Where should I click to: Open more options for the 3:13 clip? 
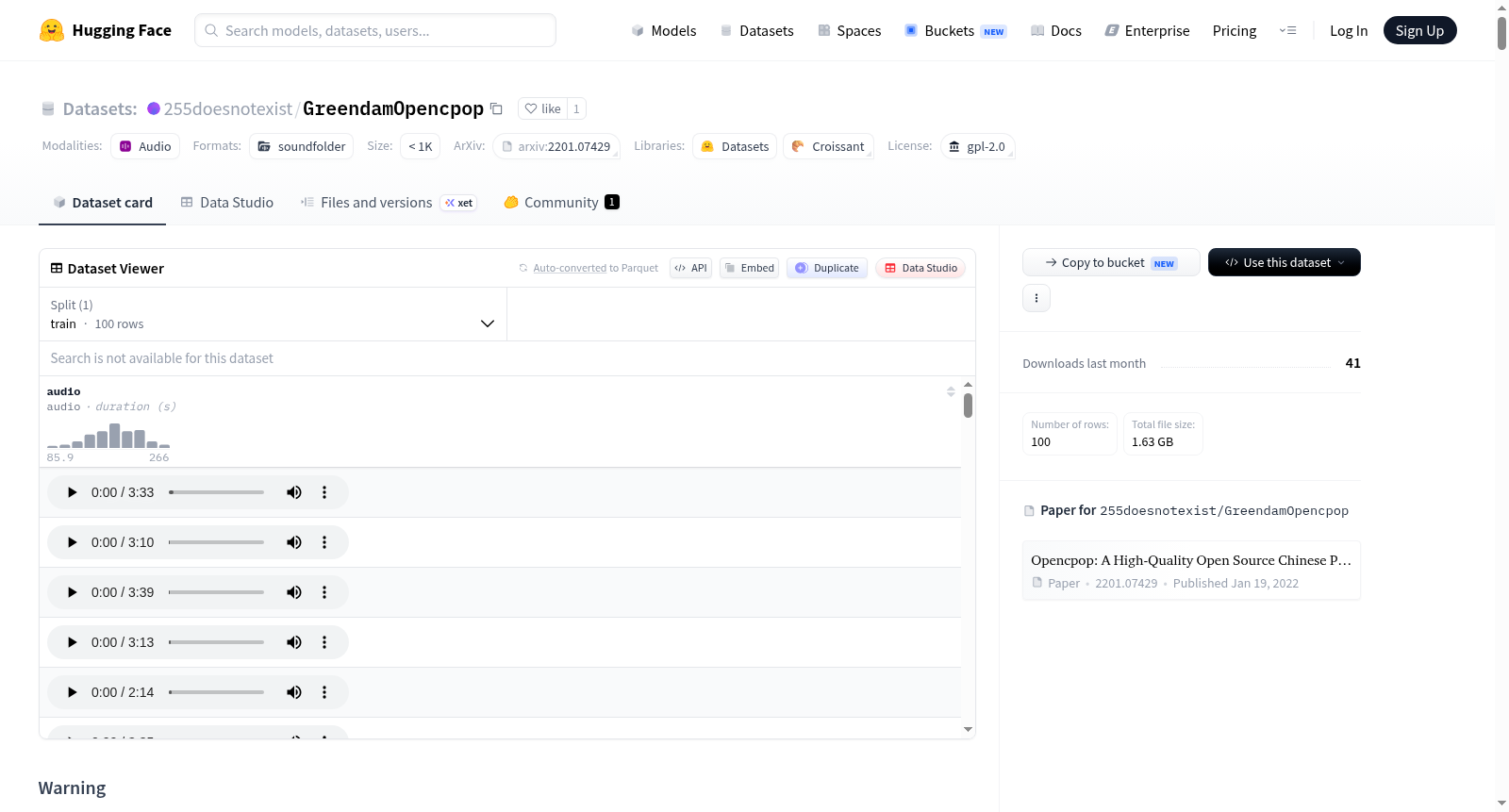click(x=324, y=642)
